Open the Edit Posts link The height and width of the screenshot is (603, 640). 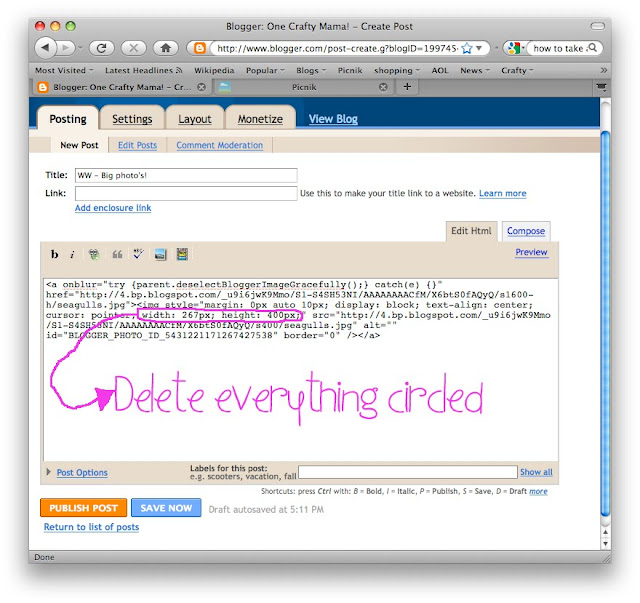click(138, 145)
